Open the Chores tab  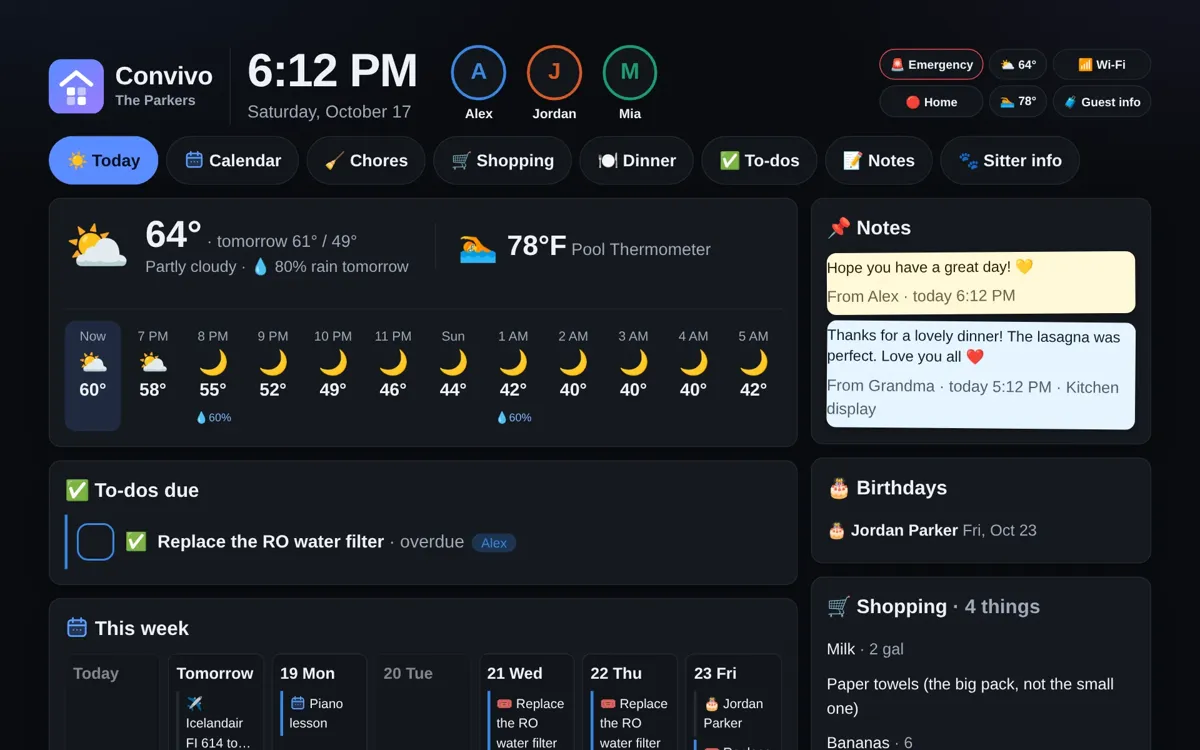click(x=366, y=160)
